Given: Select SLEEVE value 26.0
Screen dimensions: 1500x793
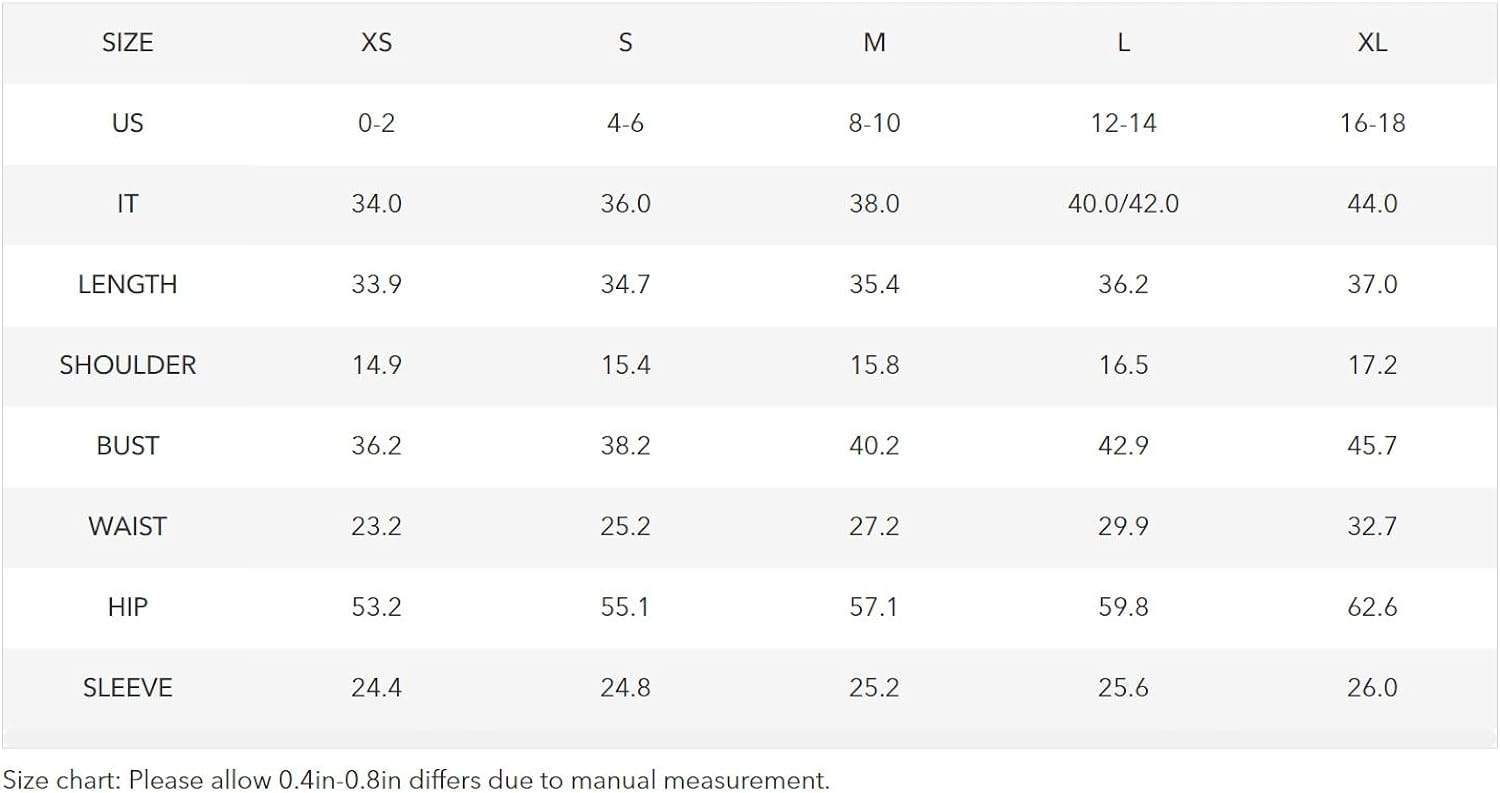Looking at the screenshot, I should (1372, 688).
